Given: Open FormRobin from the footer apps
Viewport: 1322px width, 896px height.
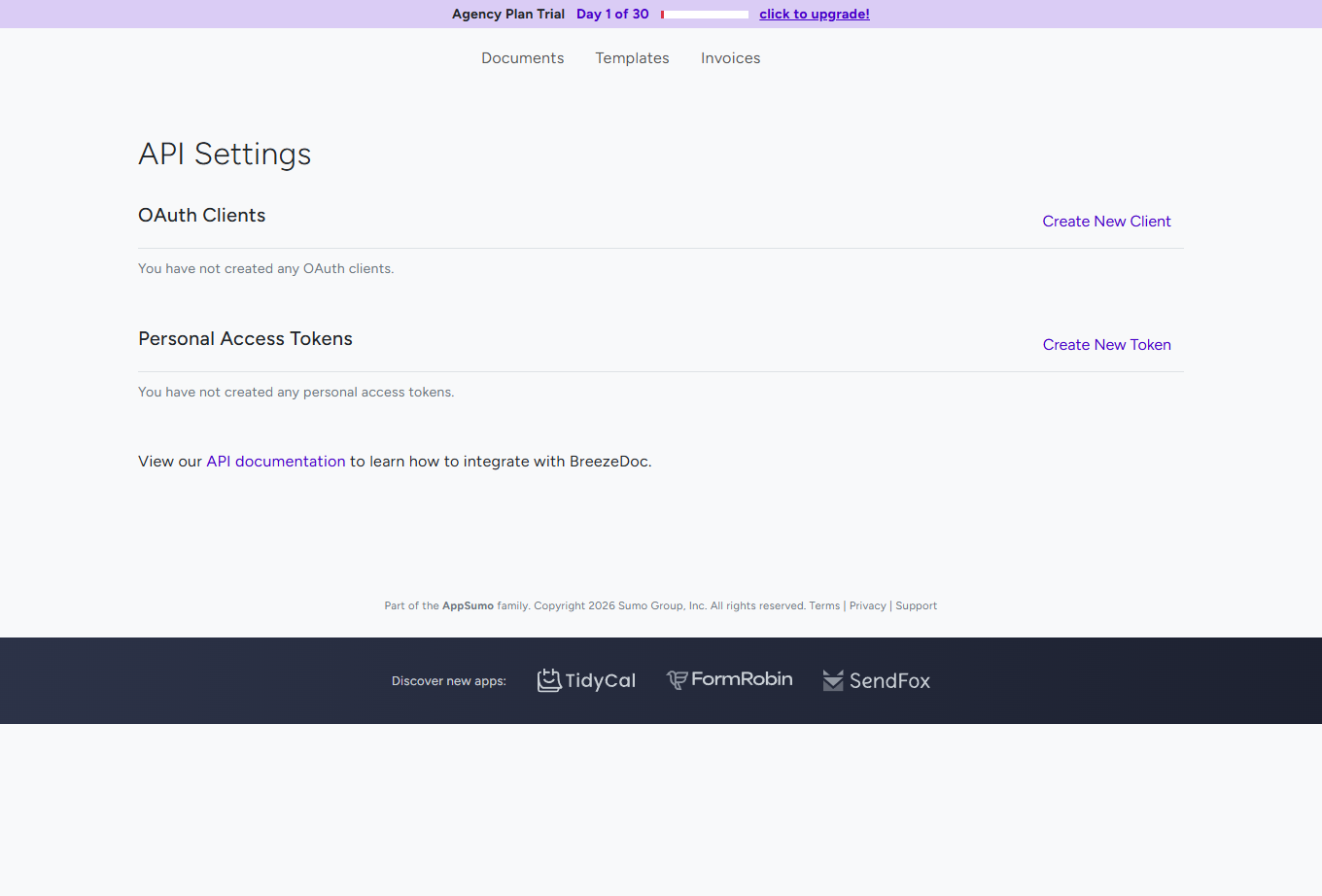Looking at the screenshot, I should click(729, 678).
